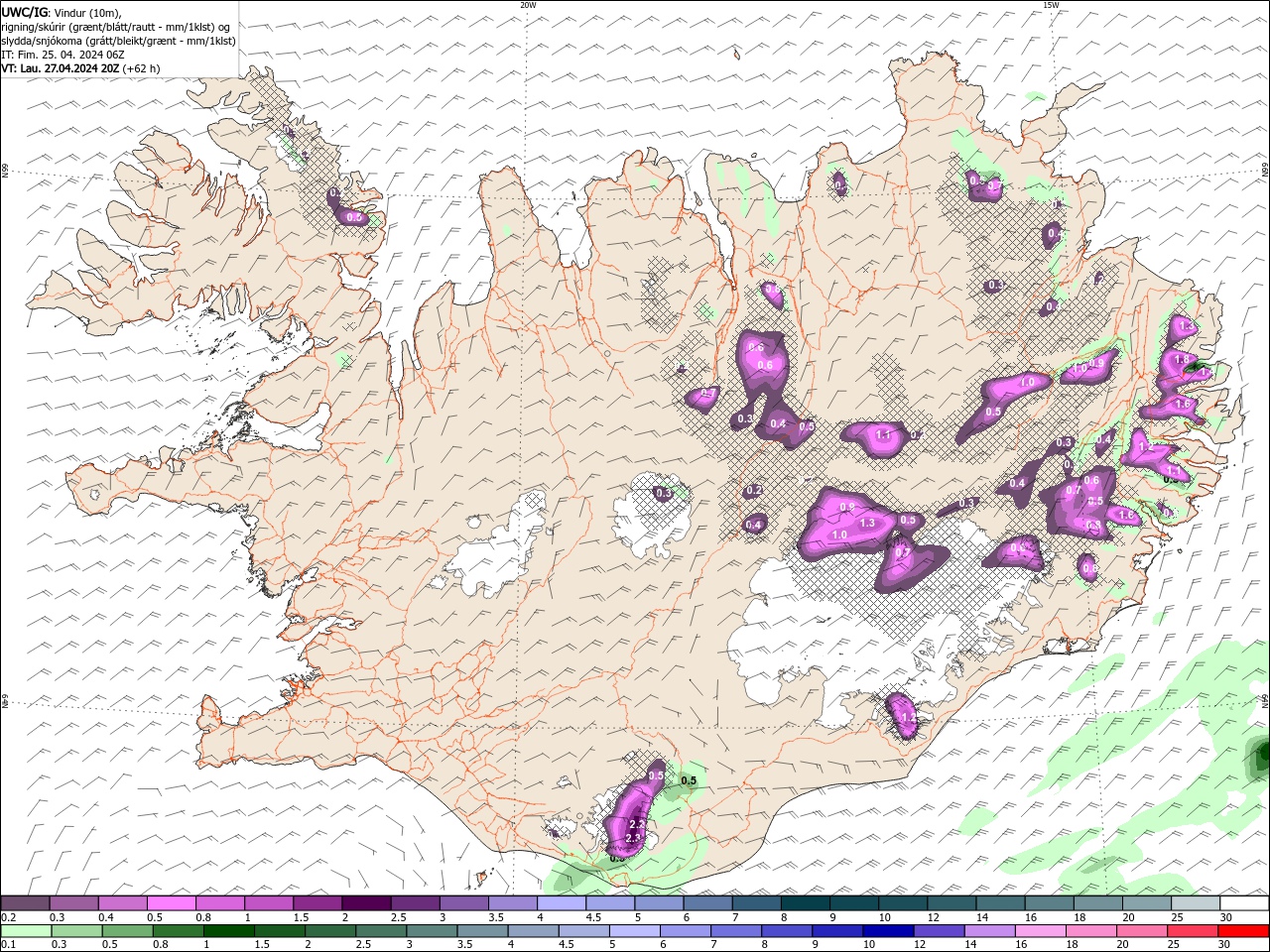Pick the rain-scale swatch labeled 0.8
This screenshot has width=1270, height=952.
point(178,931)
